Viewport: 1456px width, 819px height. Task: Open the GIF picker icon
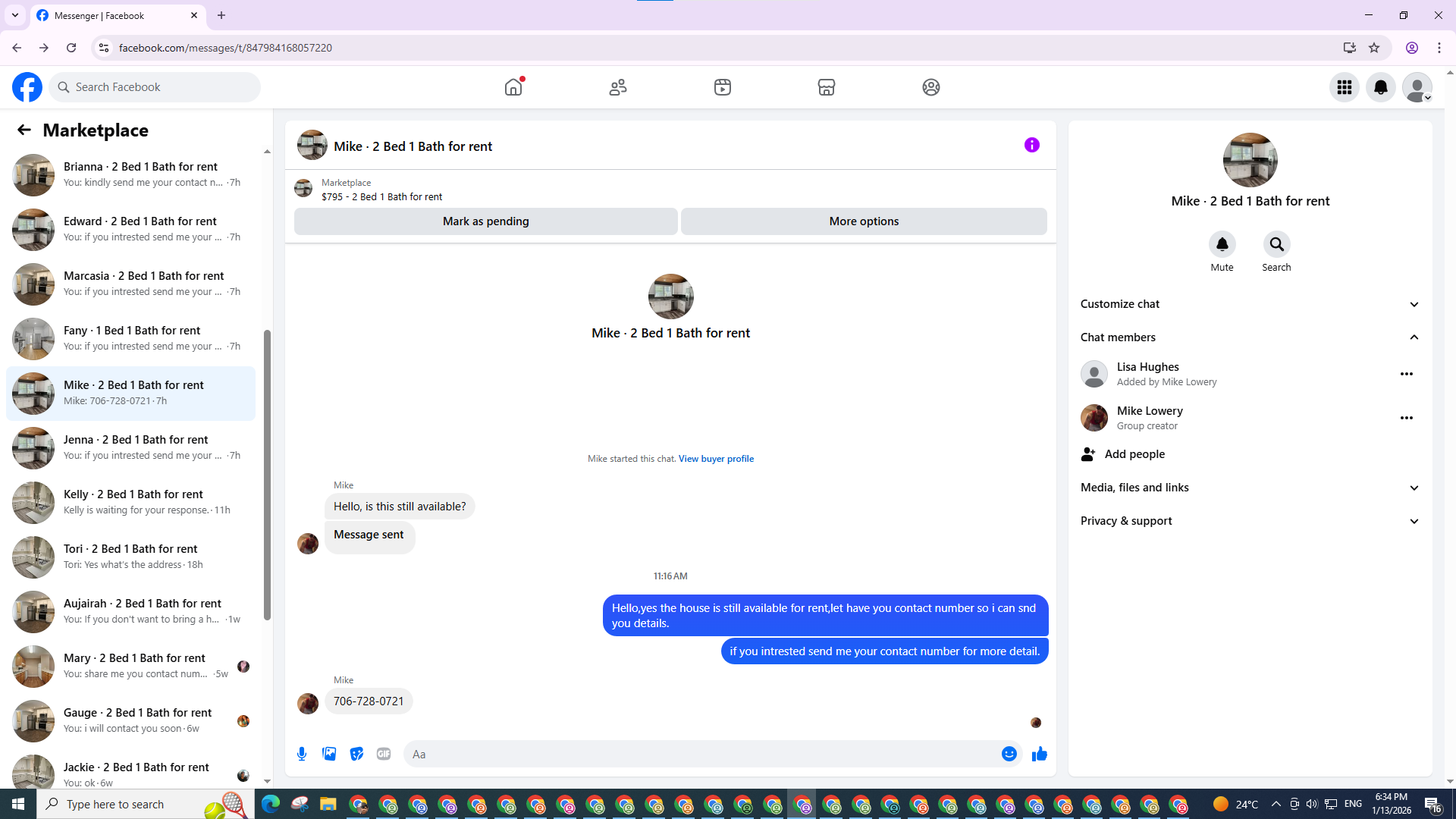pos(384,754)
